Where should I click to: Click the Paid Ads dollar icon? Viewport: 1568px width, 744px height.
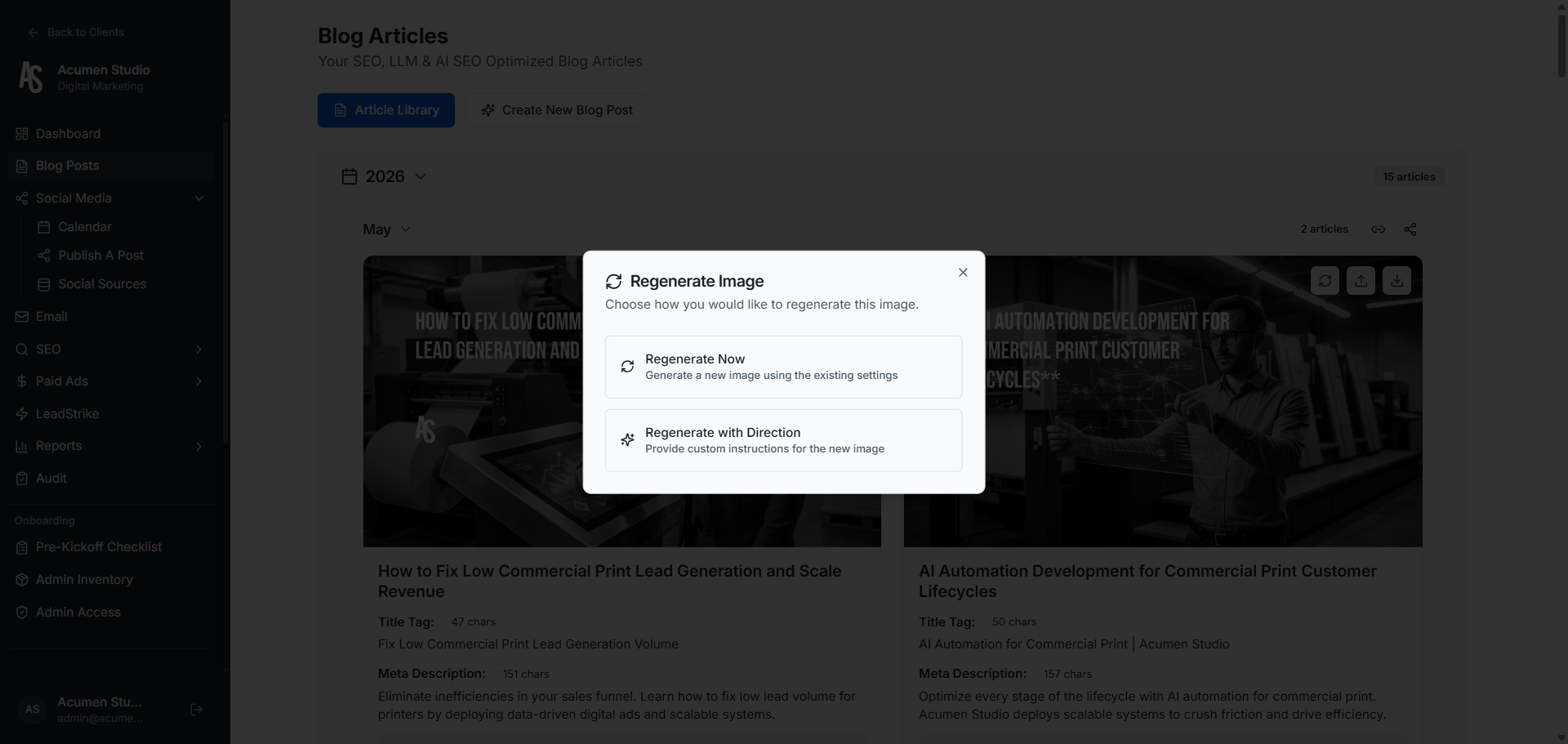pyautogui.click(x=22, y=381)
